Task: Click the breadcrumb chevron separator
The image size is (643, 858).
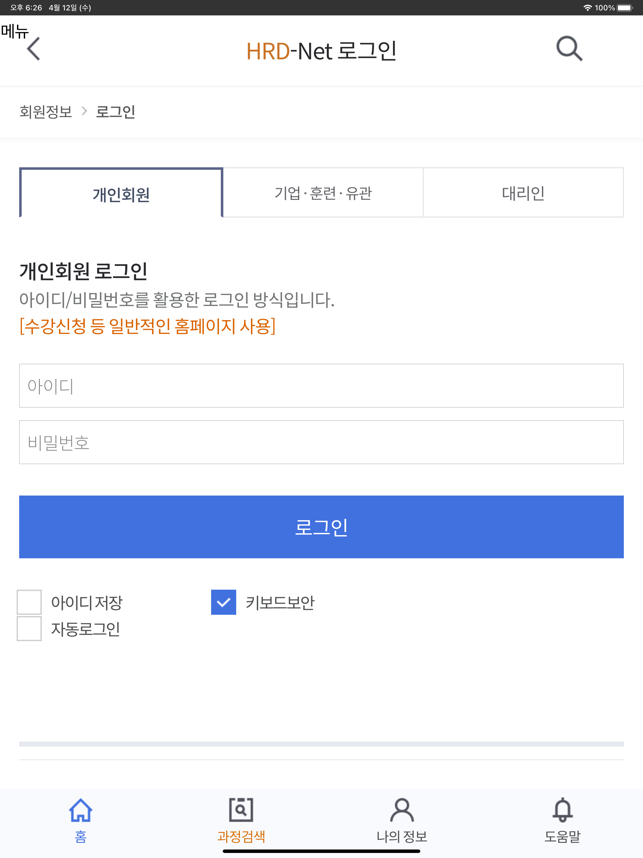Action: (84, 111)
